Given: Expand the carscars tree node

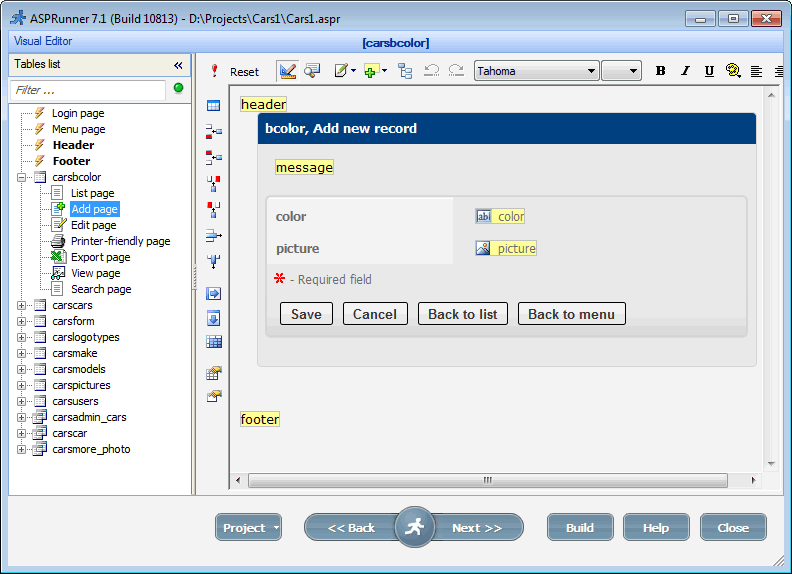Looking at the screenshot, I should click(x=21, y=305).
